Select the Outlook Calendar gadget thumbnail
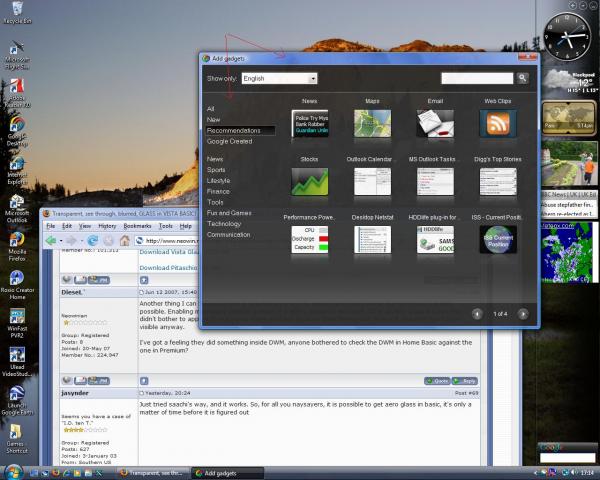The image size is (600, 480). click(x=372, y=181)
